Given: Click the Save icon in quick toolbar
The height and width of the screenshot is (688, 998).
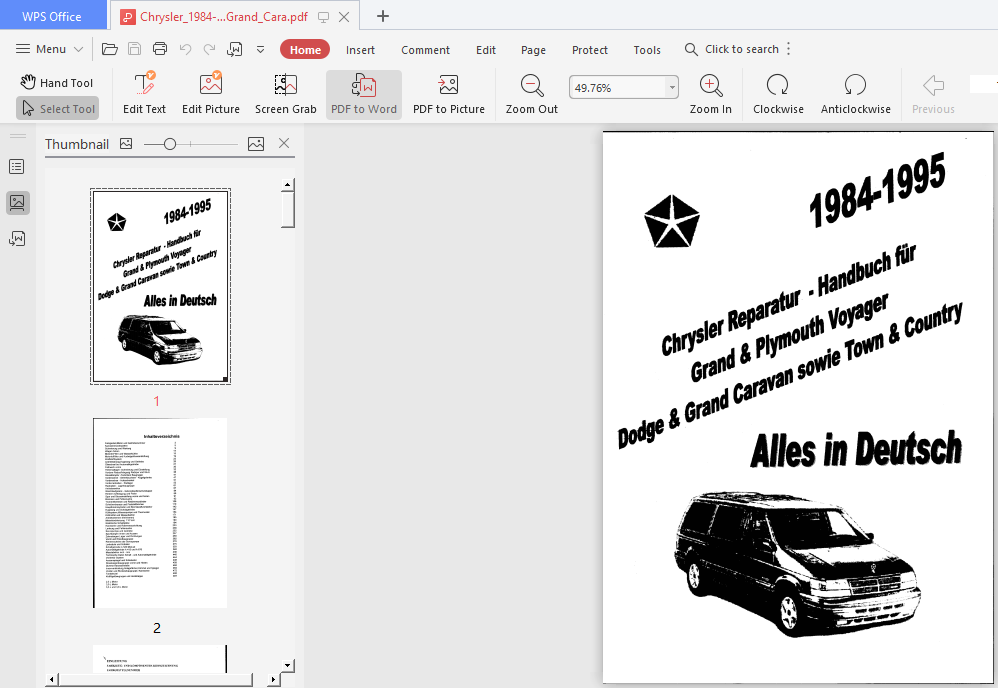Looking at the screenshot, I should coord(134,49).
